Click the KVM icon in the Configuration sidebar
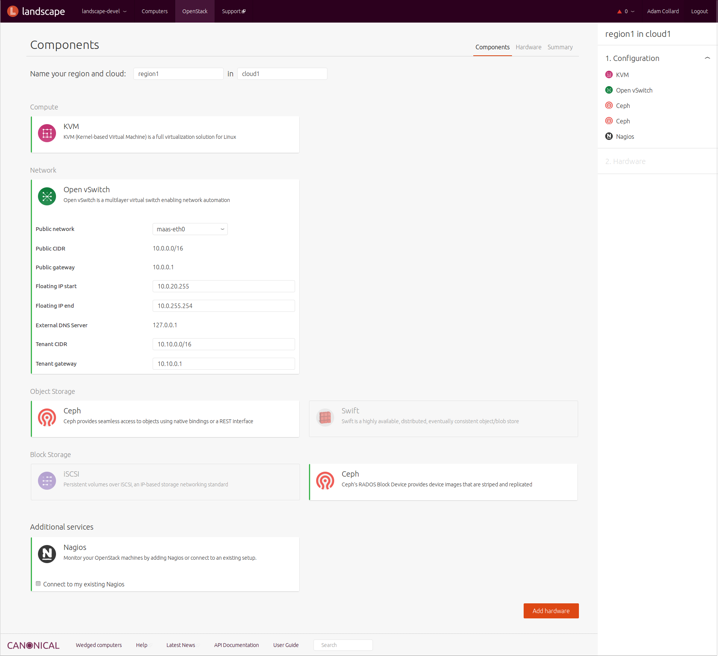The width and height of the screenshot is (718, 656). (609, 75)
